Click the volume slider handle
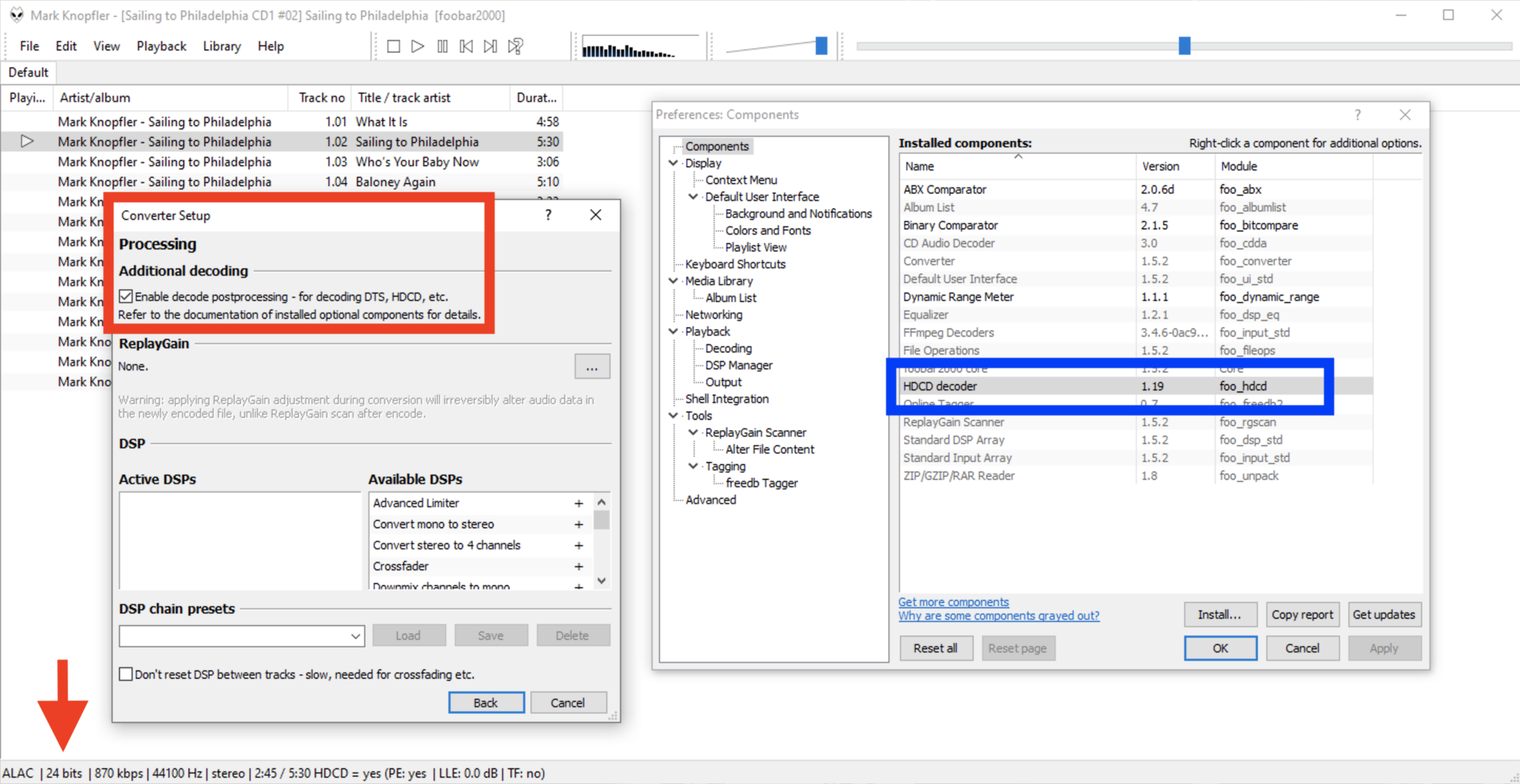The image size is (1520, 784). tap(821, 46)
